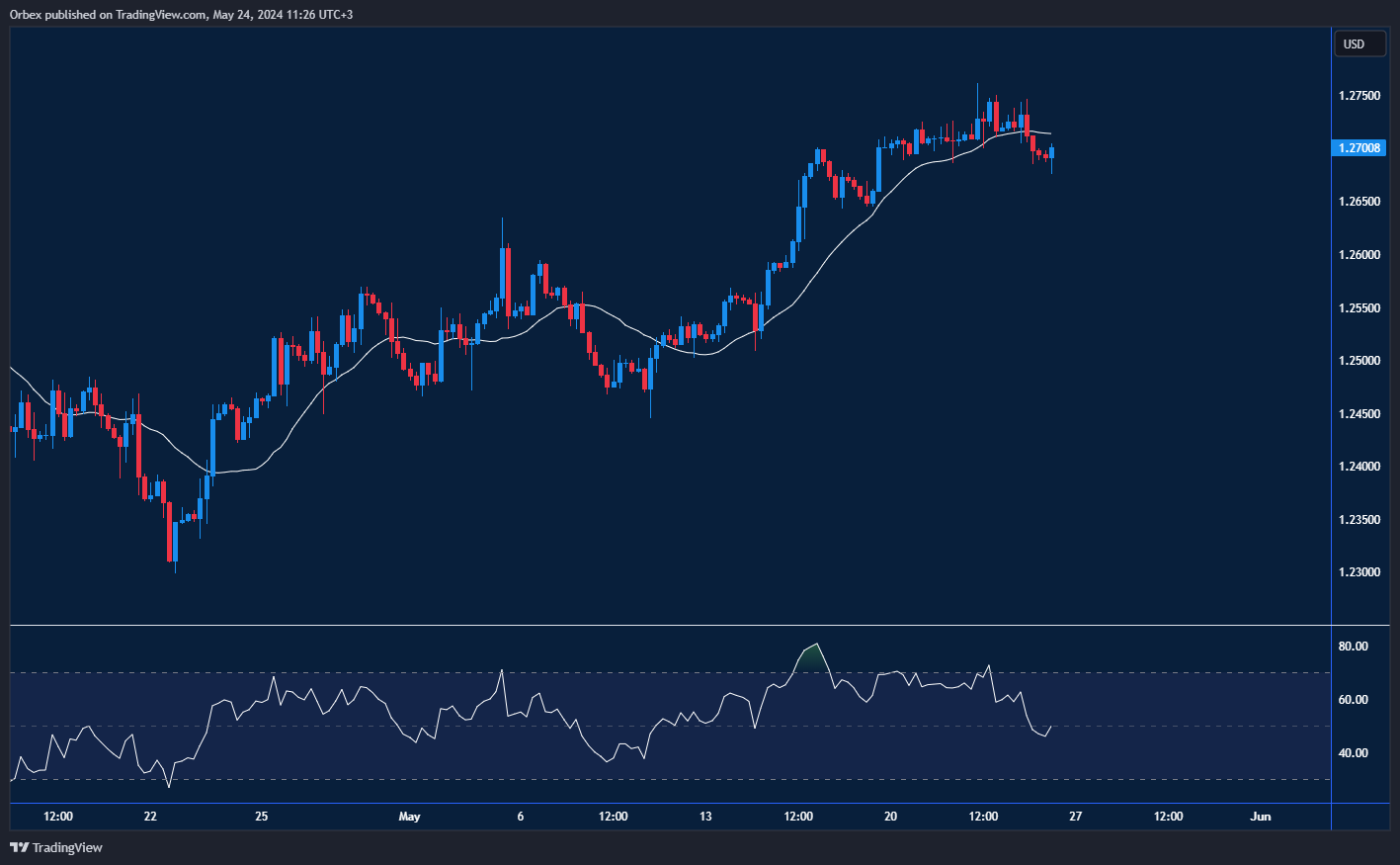Click the green overbought RSI peak
1400x865 pixels.
click(812, 656)
